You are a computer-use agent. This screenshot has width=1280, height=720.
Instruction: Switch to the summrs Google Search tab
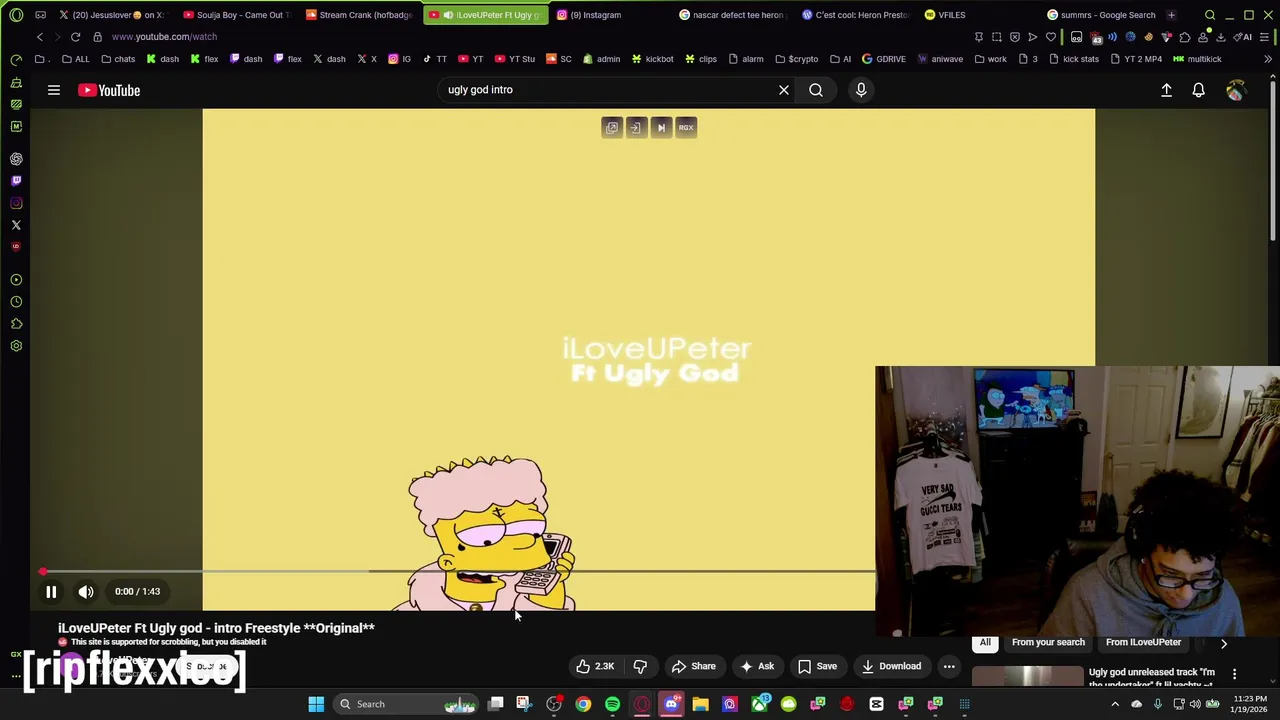[x=1103, y=15]
